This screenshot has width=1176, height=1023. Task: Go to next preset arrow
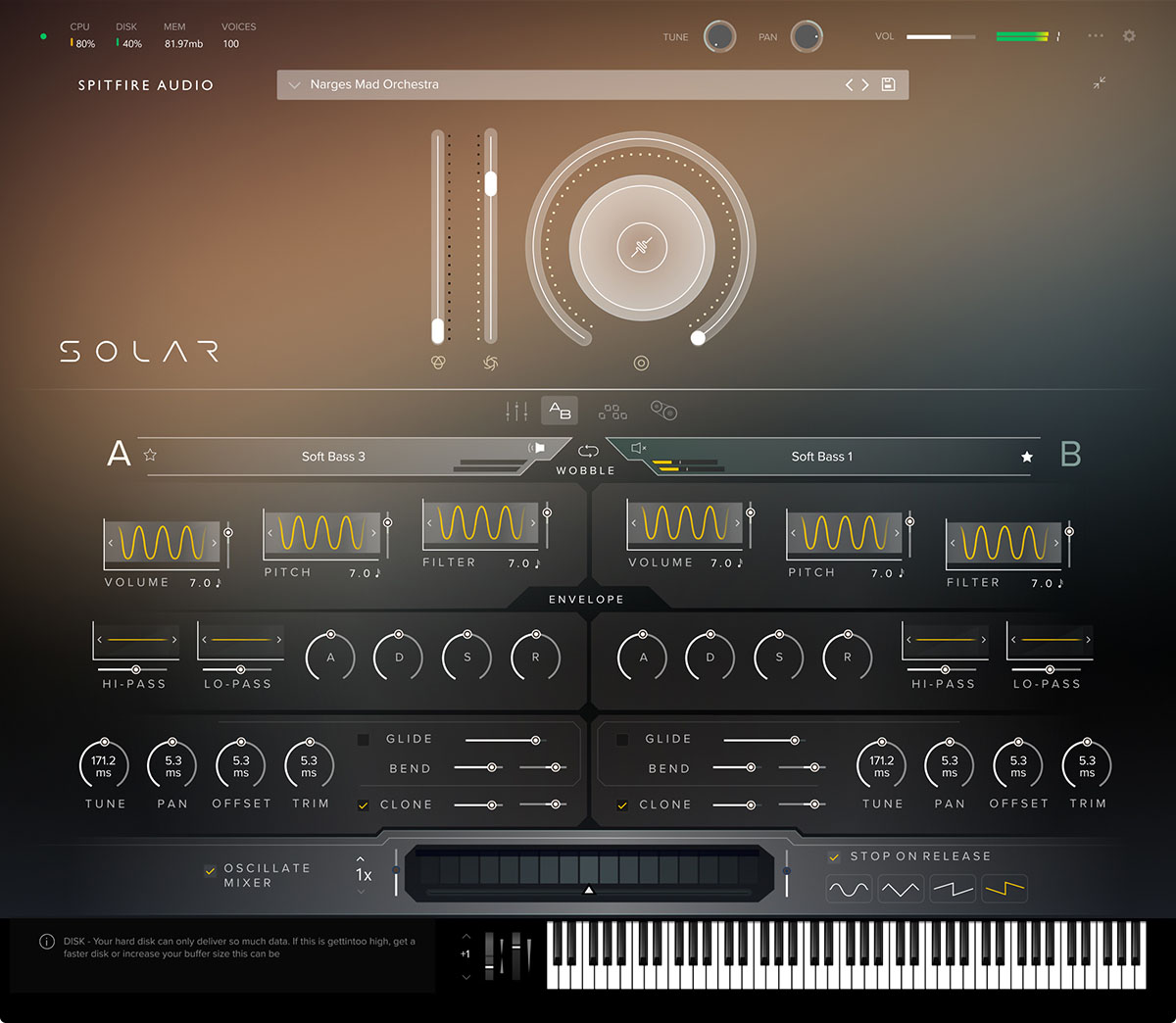pos(865,85)
